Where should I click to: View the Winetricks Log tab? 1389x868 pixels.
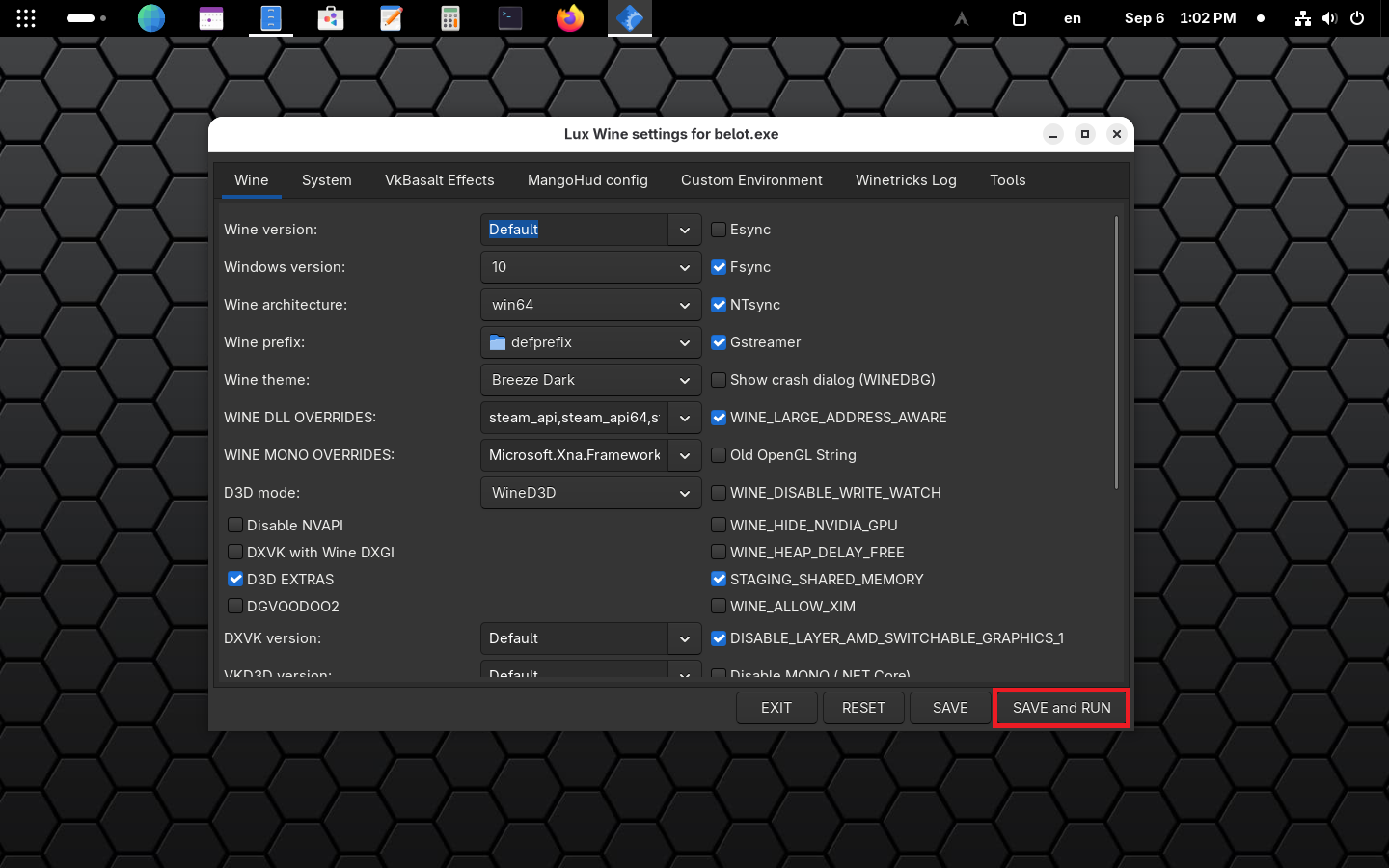pyautogui.click(x=906, y=180)
